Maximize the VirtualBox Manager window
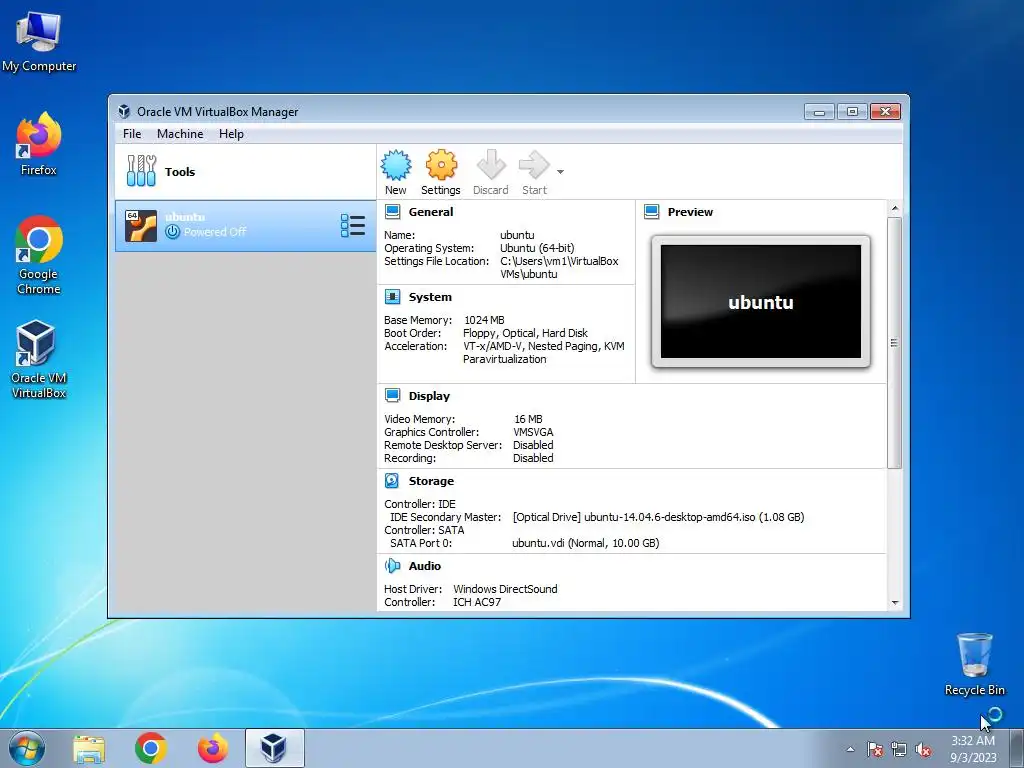The width and height of the screenshot is (1024, 768). point(852,112)
